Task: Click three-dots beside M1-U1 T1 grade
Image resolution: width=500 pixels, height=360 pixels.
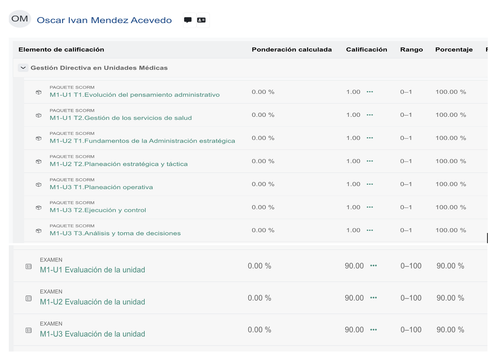Action: coord(370,92)
